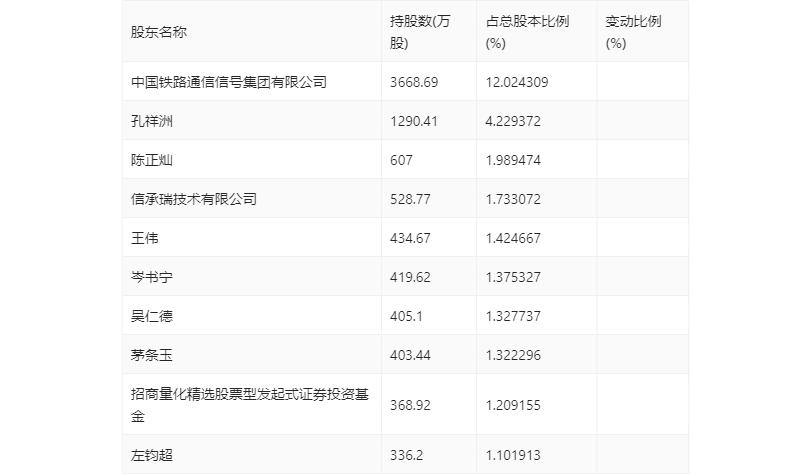
Task: Select the 股东名称 column header
Action: [158, 32]
